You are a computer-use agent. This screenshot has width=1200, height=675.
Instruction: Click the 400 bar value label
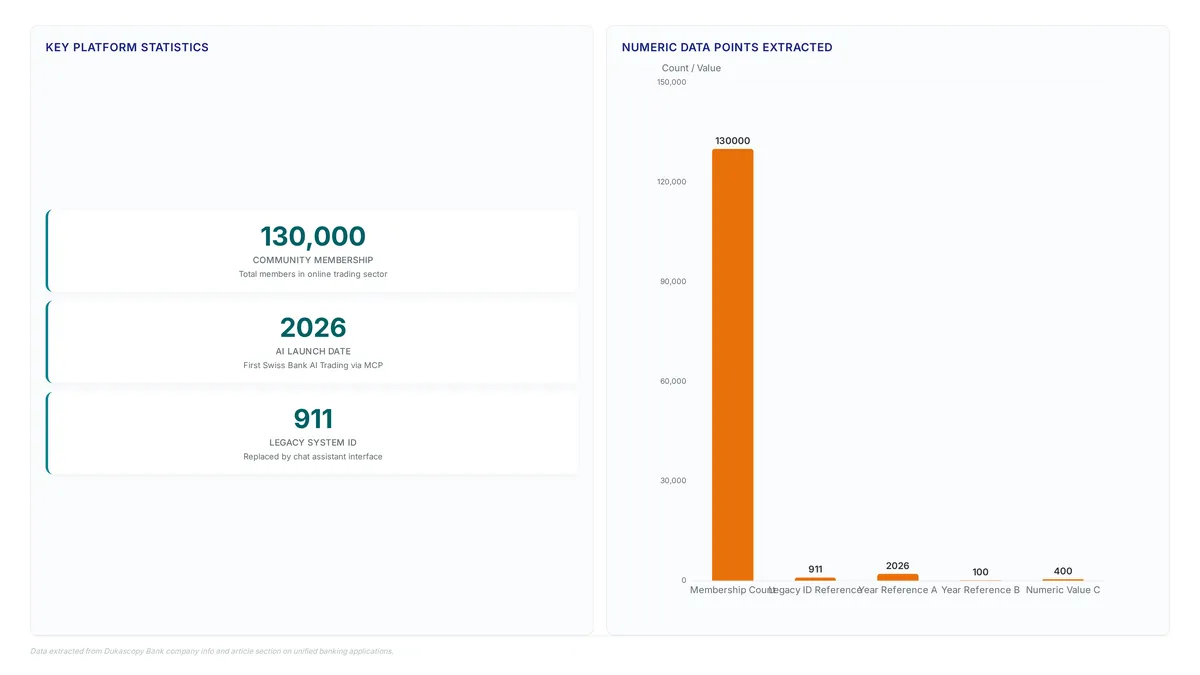(x=1063, y=571)
